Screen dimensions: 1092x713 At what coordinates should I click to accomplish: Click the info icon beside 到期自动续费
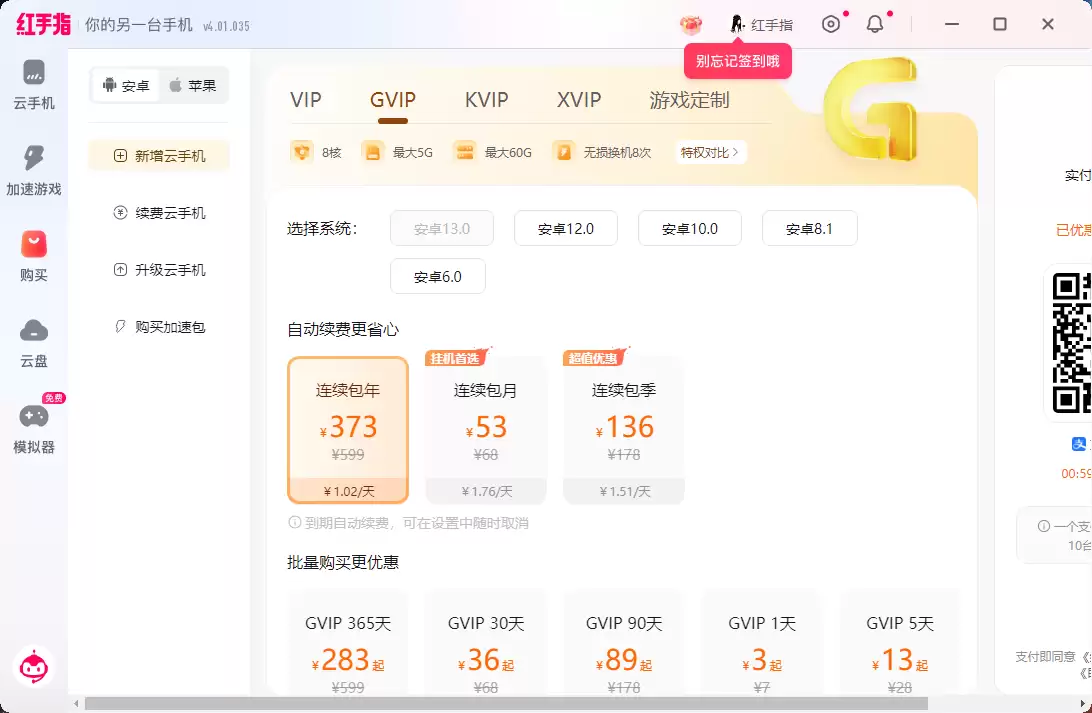tap(294, 522)
